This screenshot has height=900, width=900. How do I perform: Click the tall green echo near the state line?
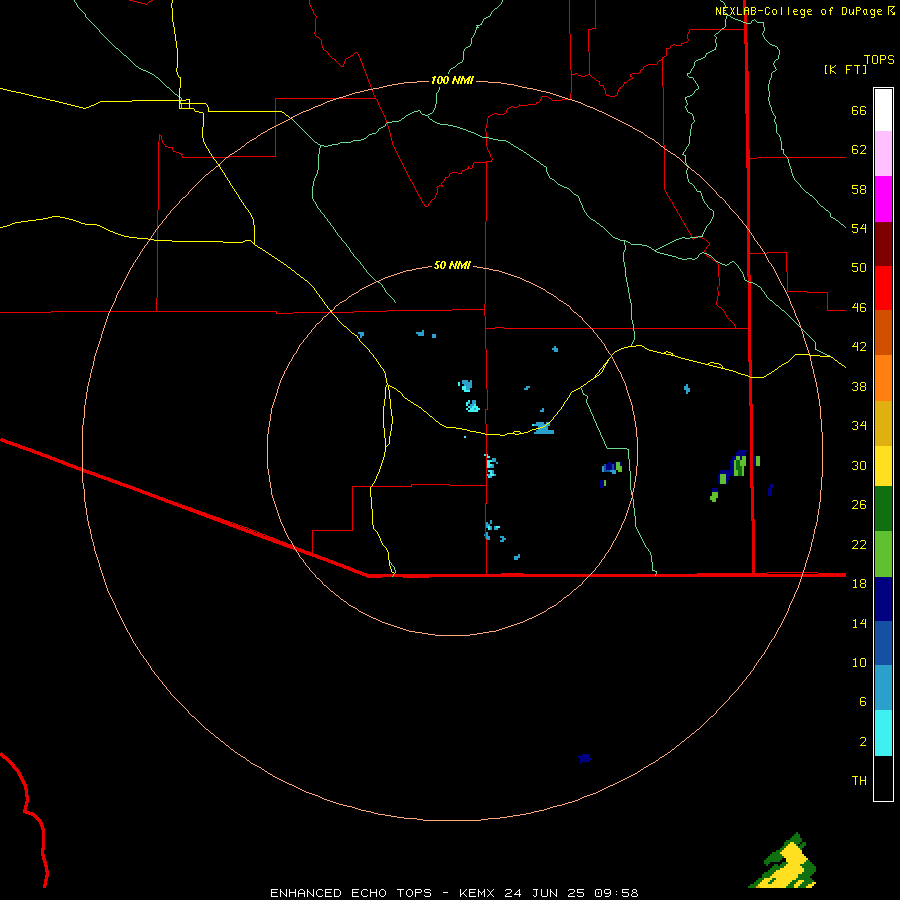(x=739, y=464)
